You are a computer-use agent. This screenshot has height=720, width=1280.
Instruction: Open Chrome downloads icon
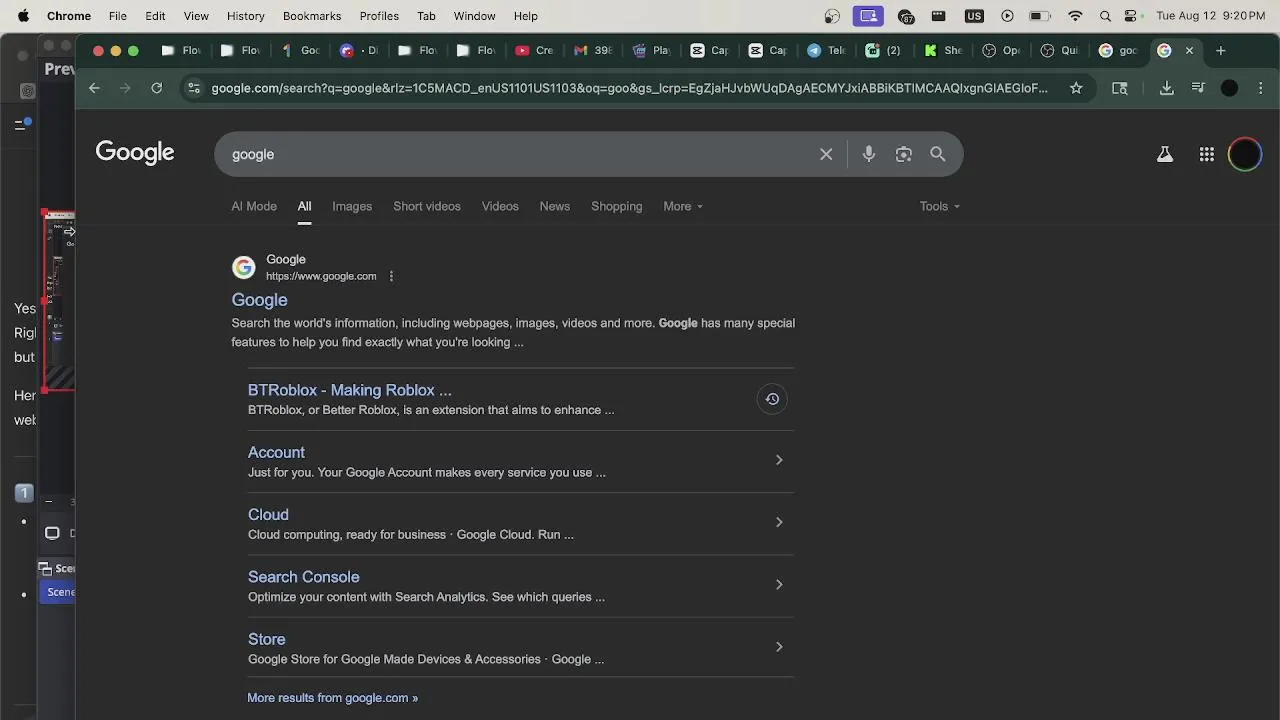pyautogui.click(x=1166, y=88)
